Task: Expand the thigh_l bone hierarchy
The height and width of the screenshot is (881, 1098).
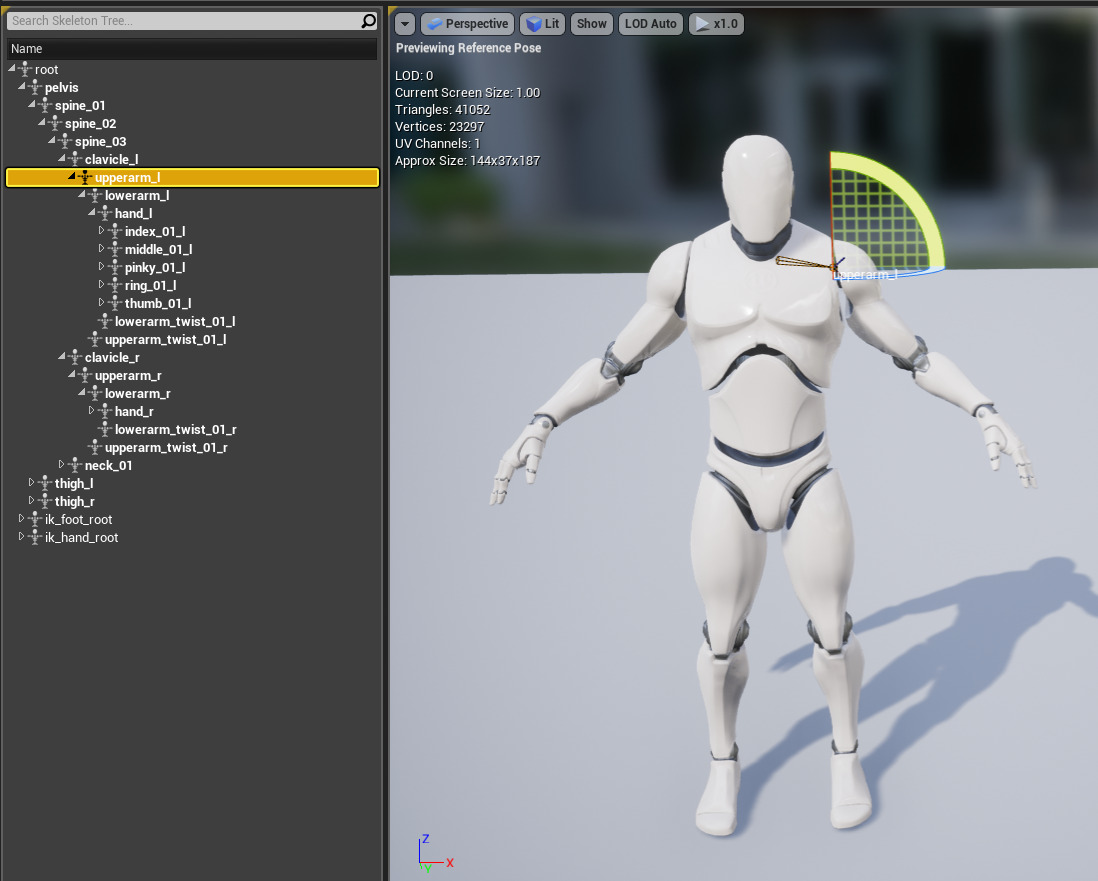Action: coord(32,483)
